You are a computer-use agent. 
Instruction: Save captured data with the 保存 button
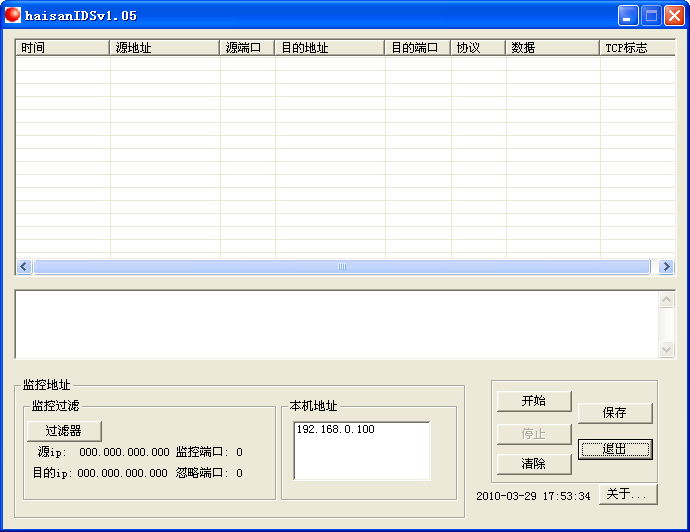pos(615,413)
